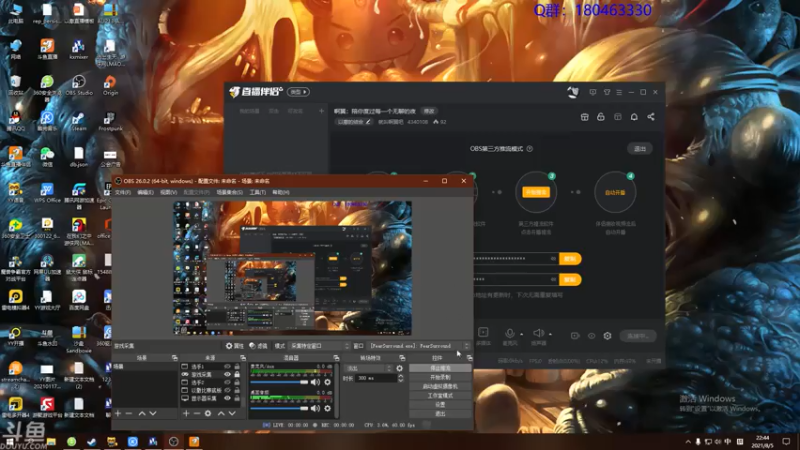
Task: Adjust the desktop audio volume slider
Action: point(280,408)
